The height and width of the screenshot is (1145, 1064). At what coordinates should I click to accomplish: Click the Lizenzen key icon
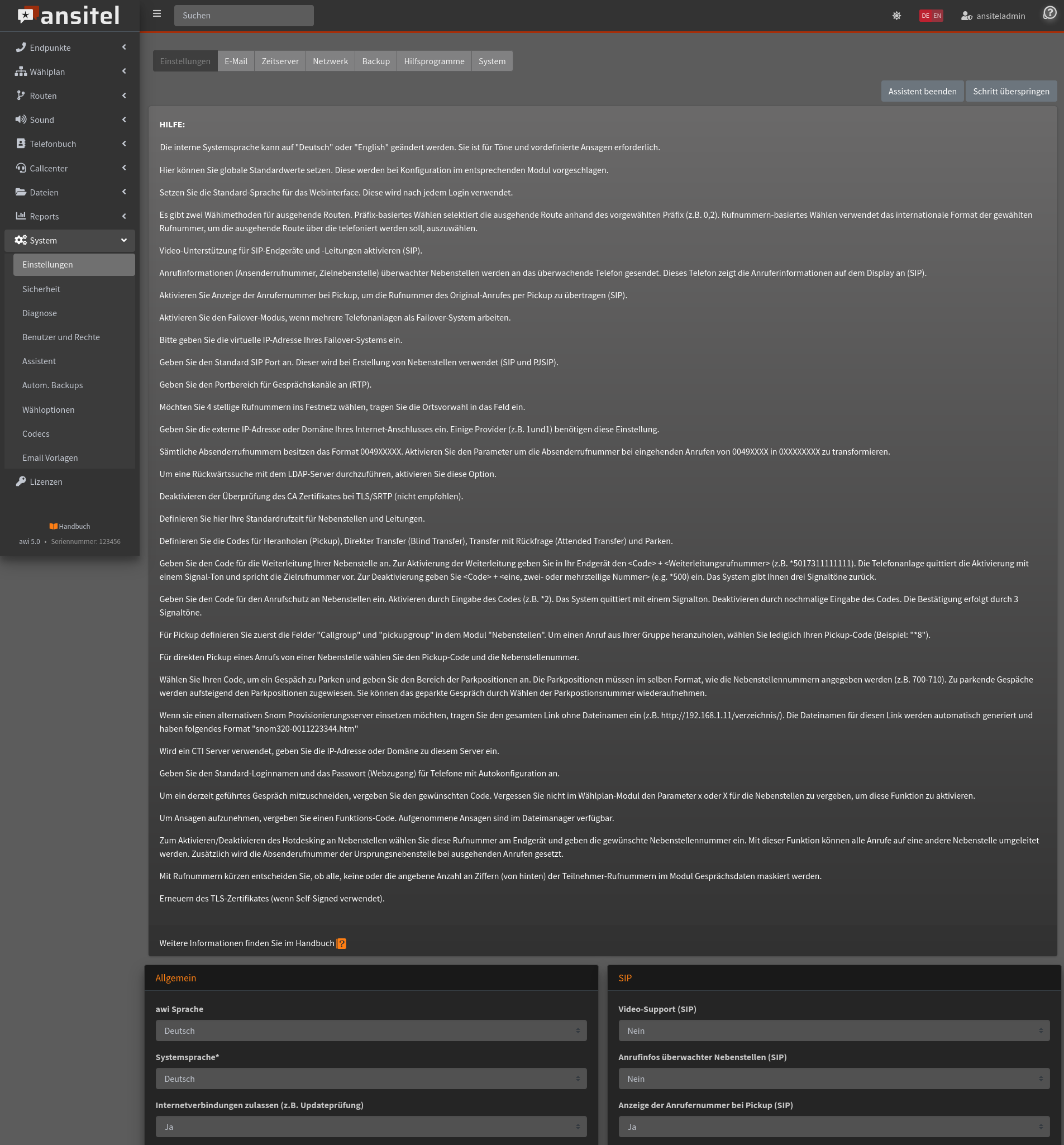(x=21, y=481)
